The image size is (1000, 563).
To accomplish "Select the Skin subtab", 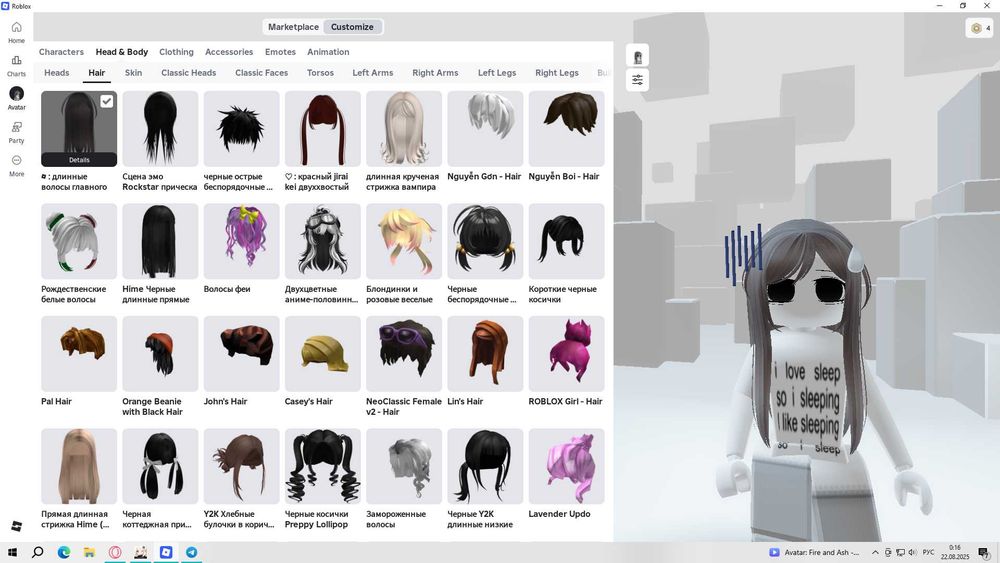I will [133, 73].
